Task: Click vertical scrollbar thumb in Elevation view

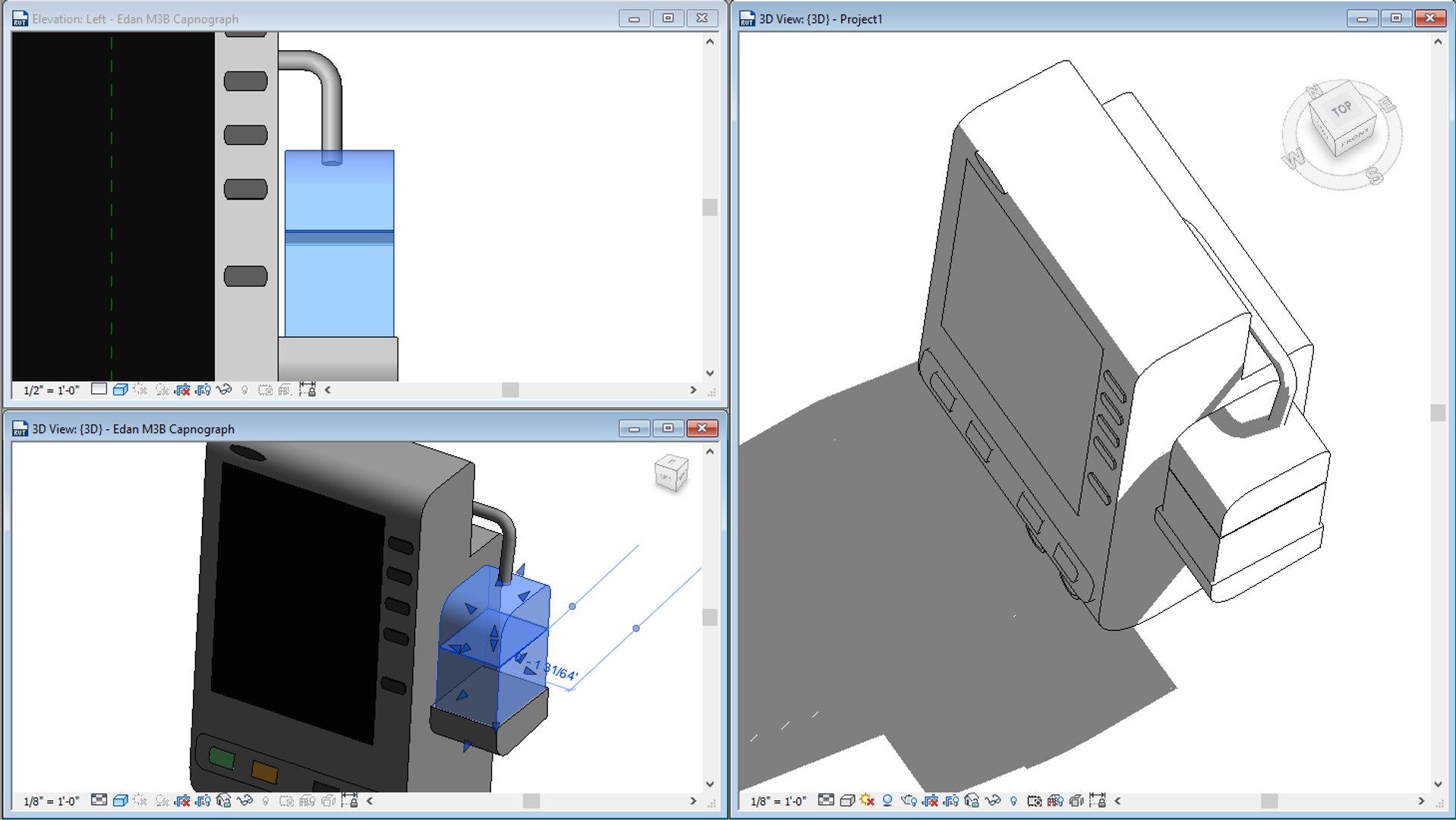Action: (710, 207)
